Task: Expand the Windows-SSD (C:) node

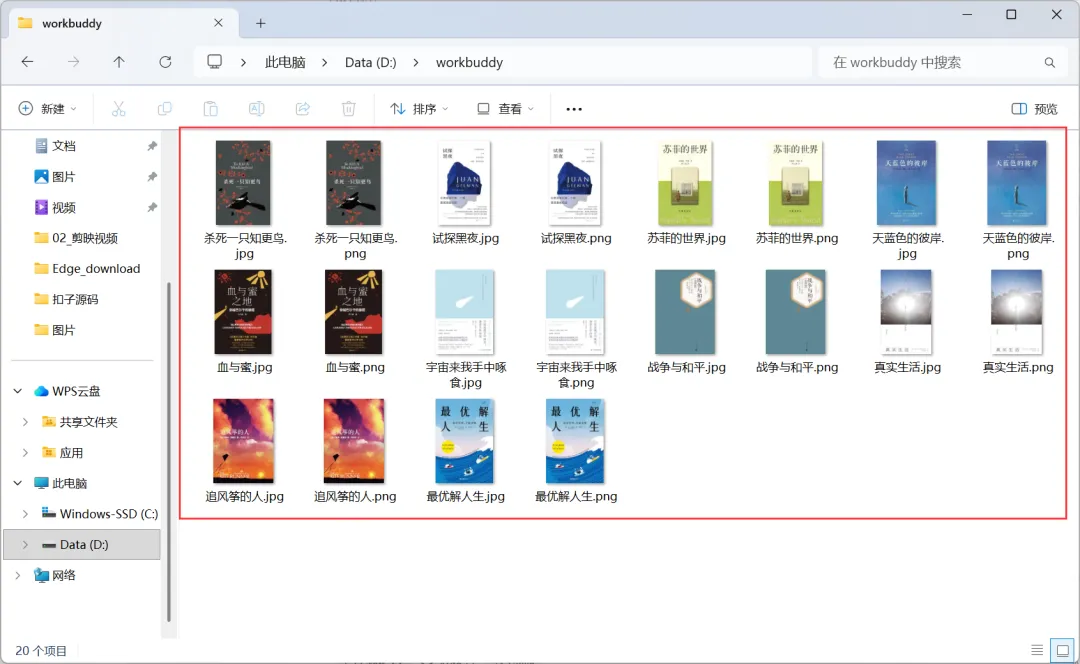Action: tap(25, 514)
